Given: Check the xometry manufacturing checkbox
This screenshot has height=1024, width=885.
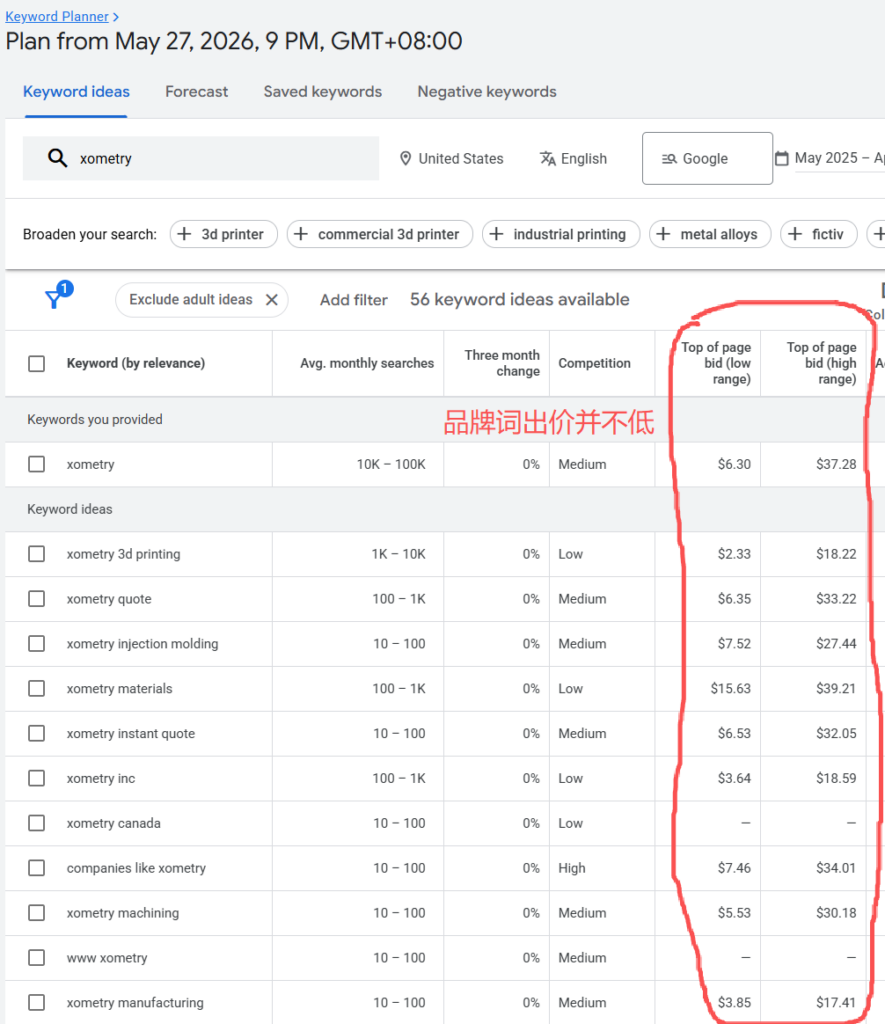Looking at the screenshot, I should coord(37,1002).
